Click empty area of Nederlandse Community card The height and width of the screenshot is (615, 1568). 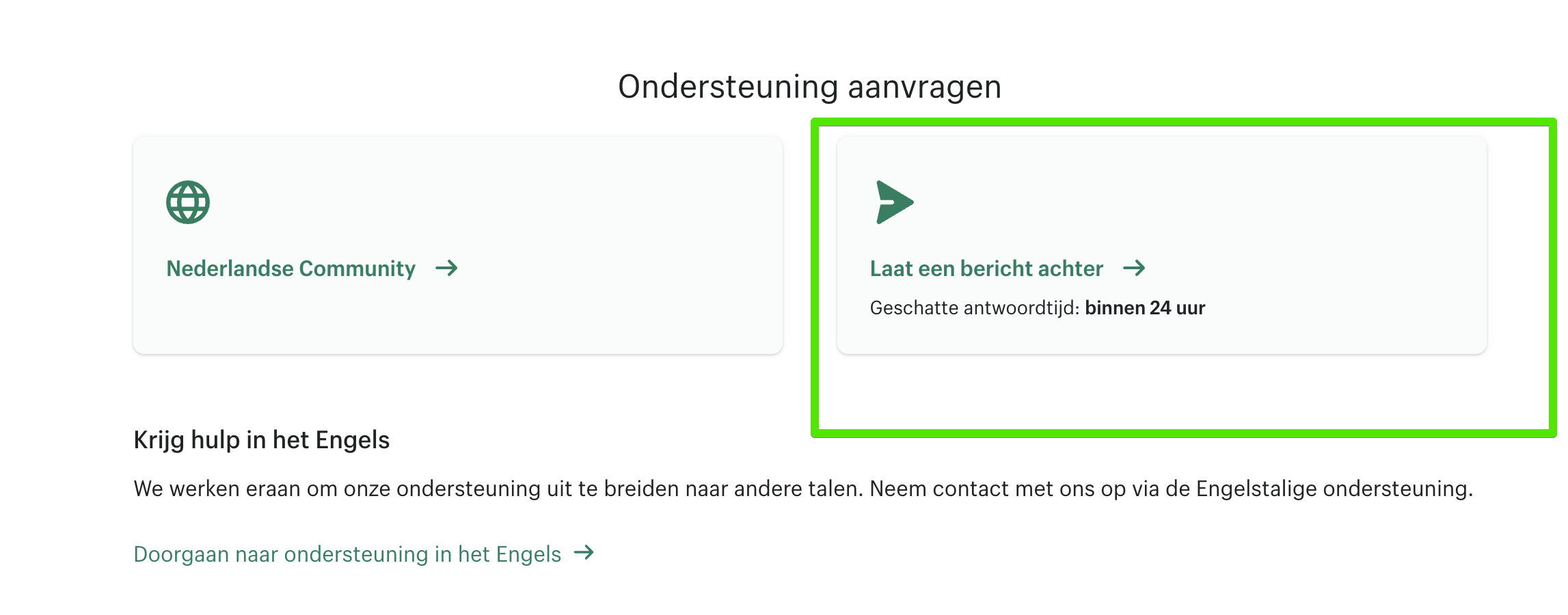(x=581, y=205)
